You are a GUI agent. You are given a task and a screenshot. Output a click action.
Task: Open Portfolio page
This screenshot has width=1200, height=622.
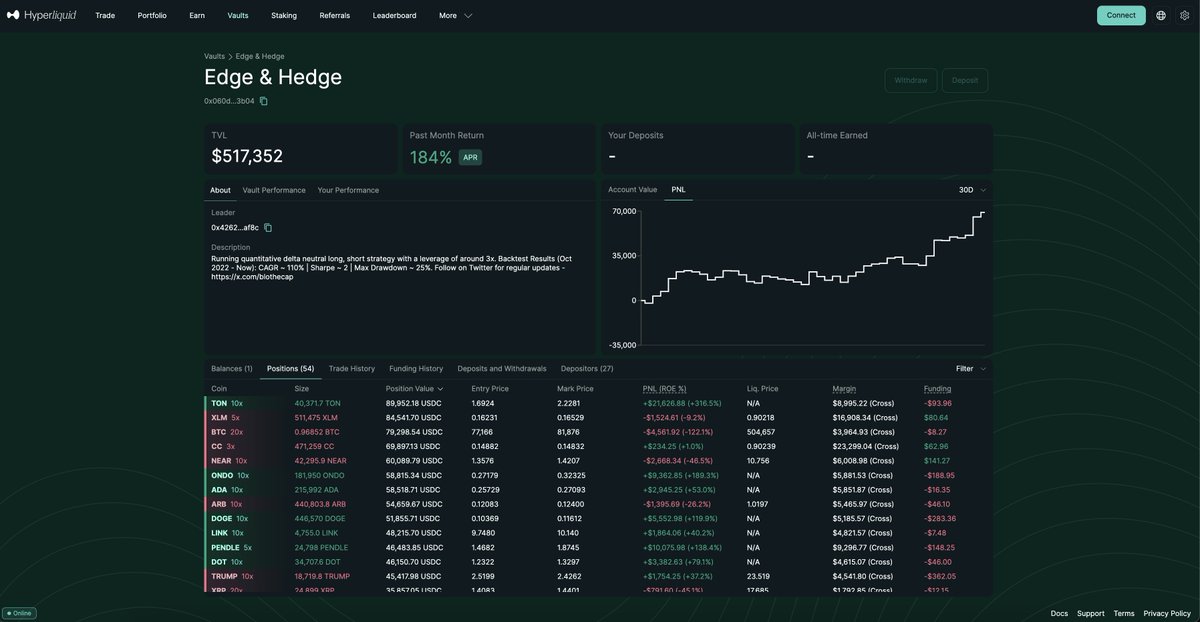point(152,15)
